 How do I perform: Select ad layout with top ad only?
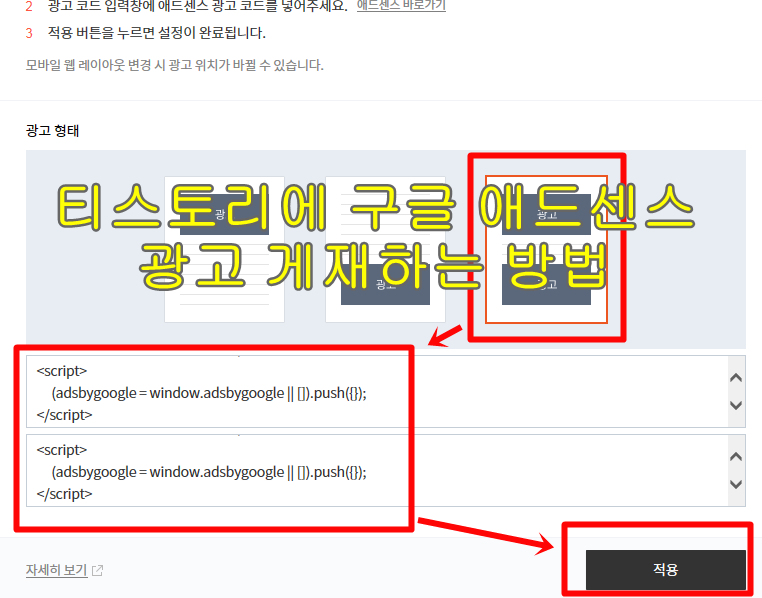(x=225, y=249)
